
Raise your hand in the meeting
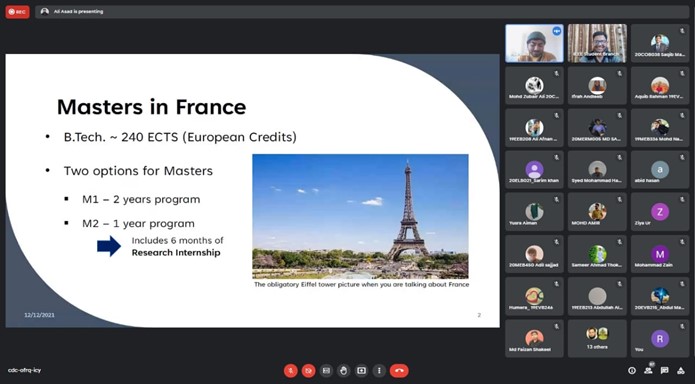[x=344, y=371]
